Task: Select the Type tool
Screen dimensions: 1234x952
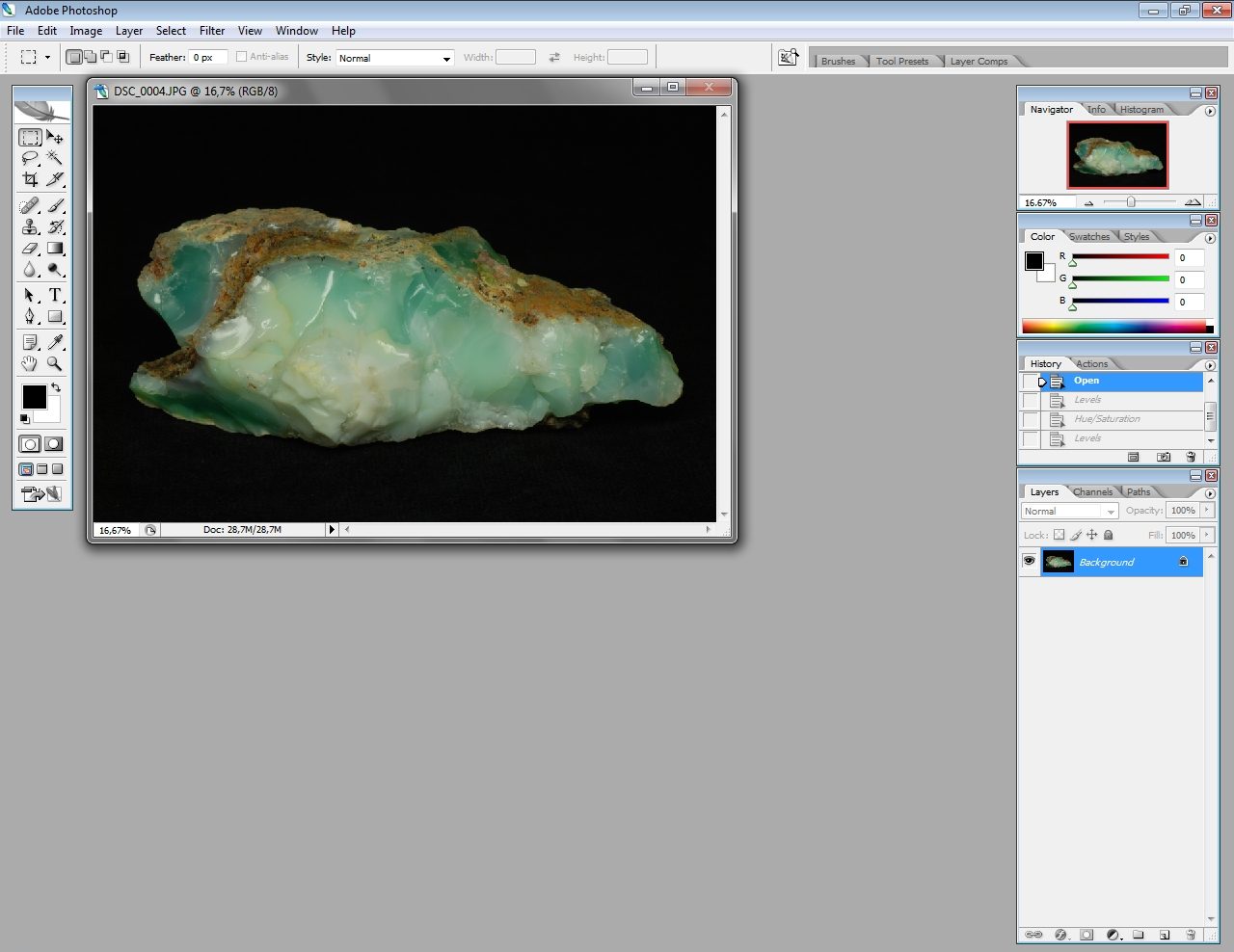Action: (x=55, y=295)
